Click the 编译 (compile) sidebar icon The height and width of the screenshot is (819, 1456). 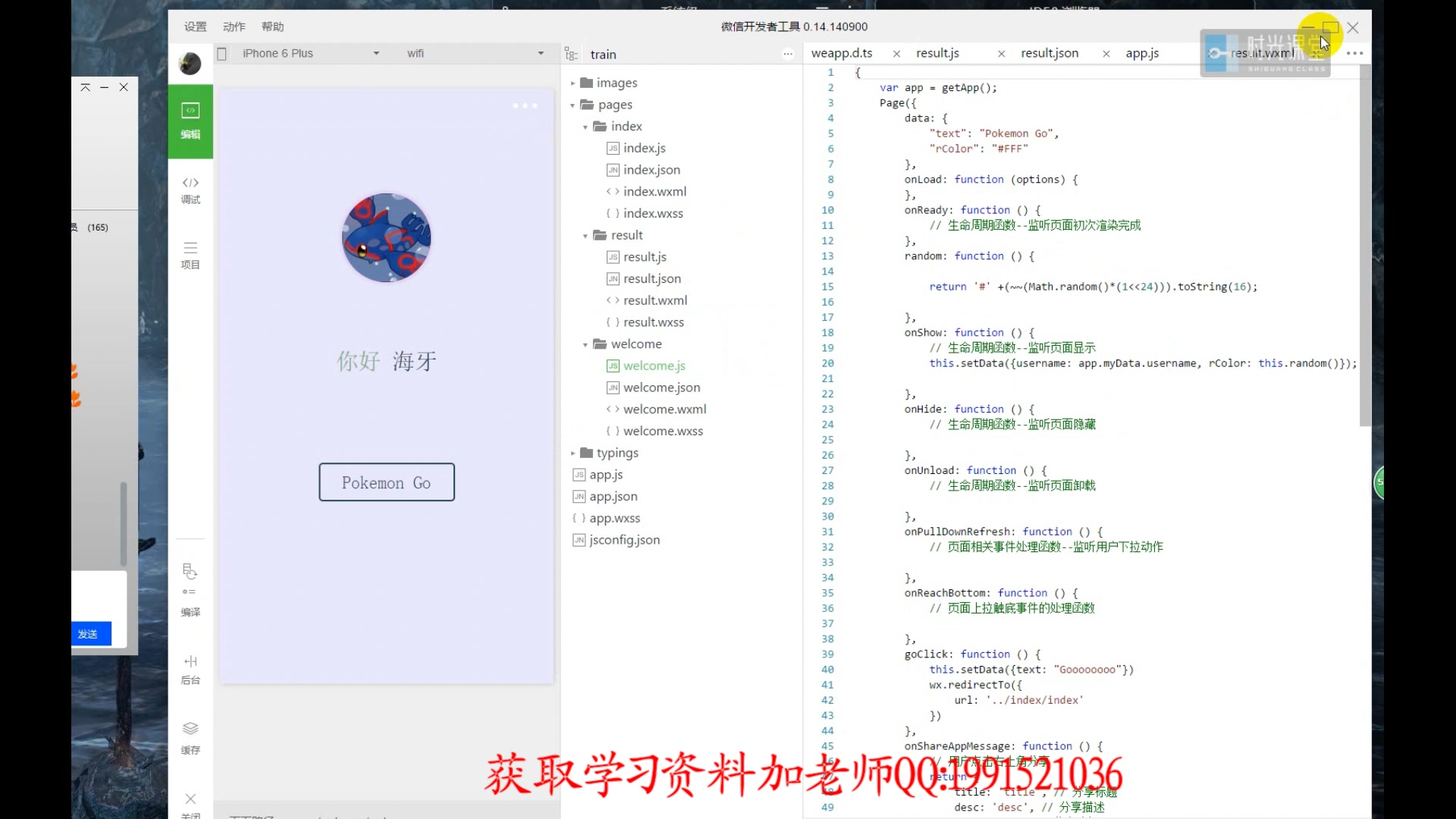coord(190,590)
